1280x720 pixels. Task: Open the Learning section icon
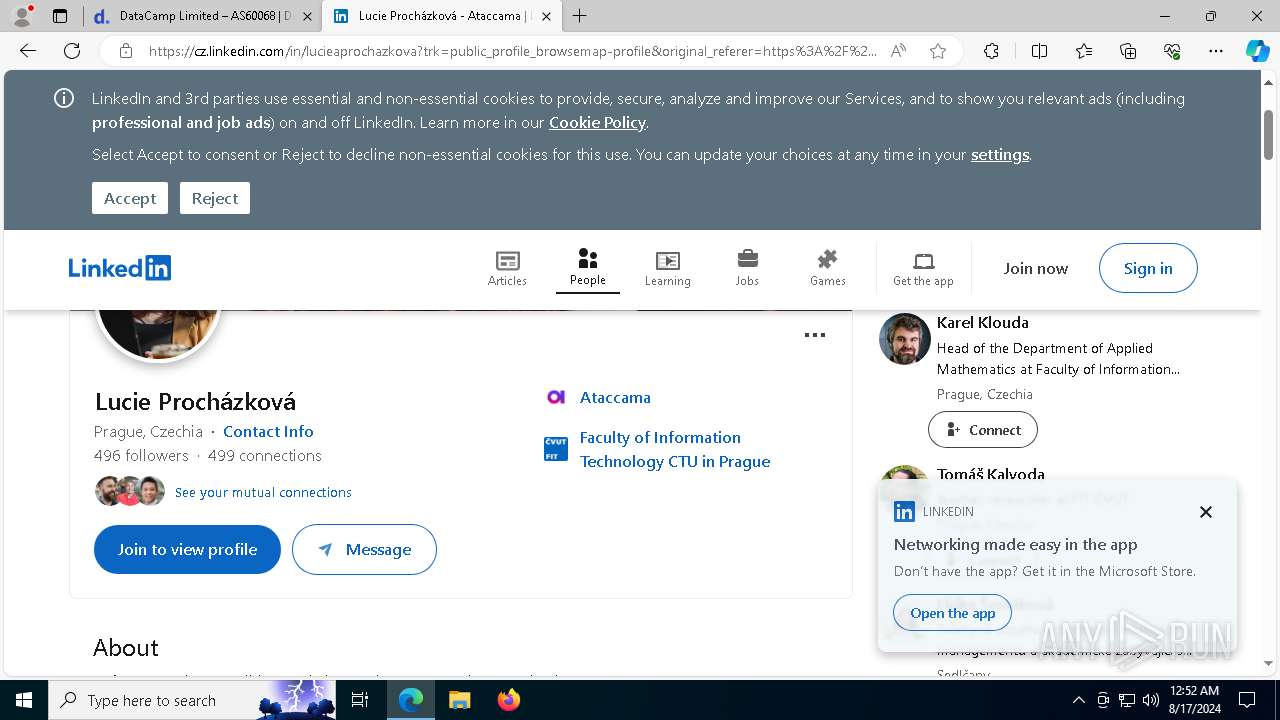tap(667, 260)
